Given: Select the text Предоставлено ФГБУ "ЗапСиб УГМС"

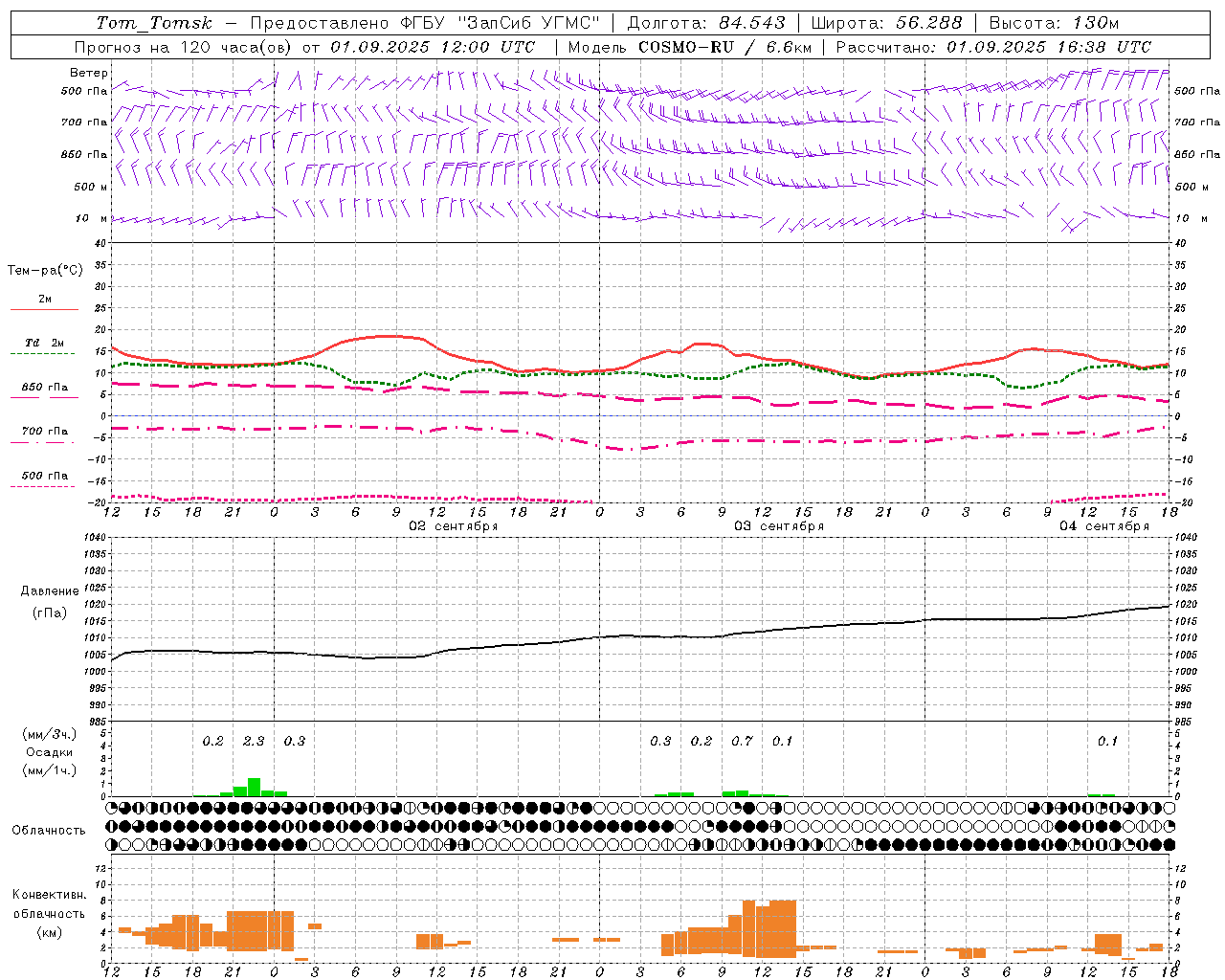Looking at the screenshot, I should point(425,23).
